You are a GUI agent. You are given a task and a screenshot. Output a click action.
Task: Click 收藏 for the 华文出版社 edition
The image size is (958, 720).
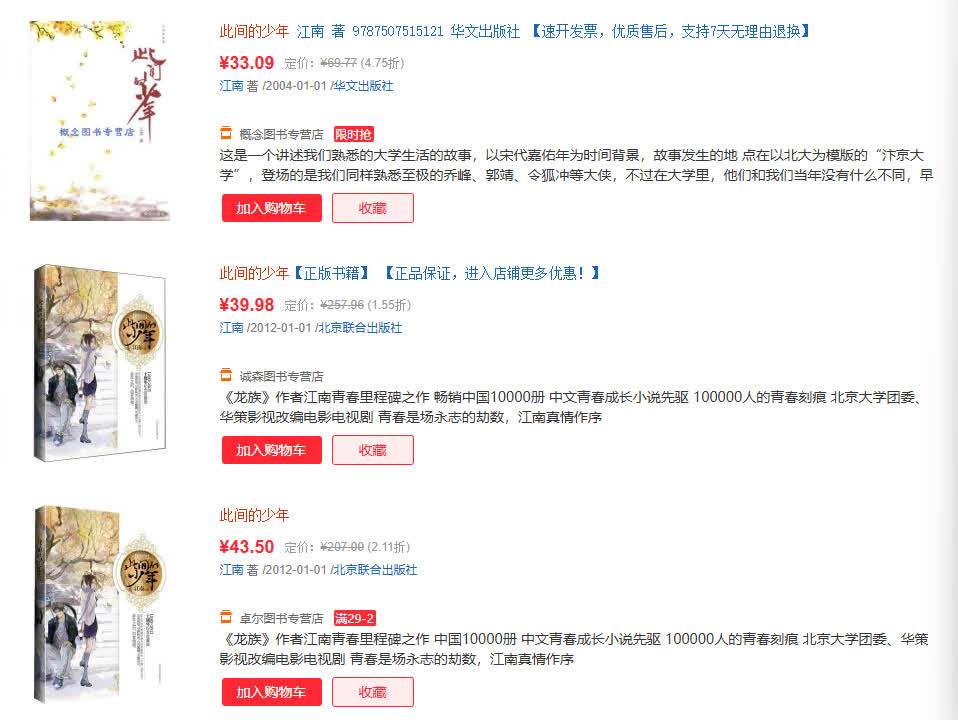click(373, 208)
